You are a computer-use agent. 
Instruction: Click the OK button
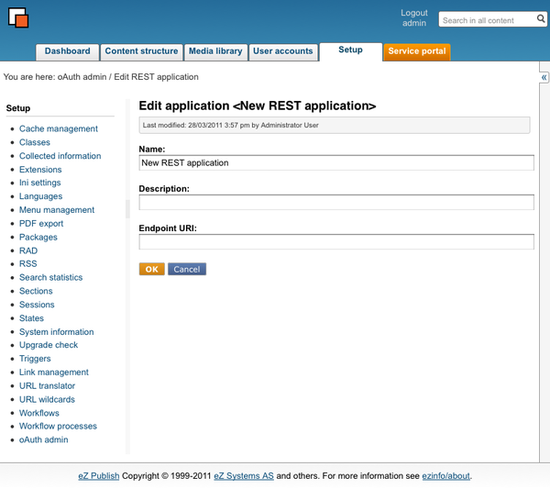(152, 269)
